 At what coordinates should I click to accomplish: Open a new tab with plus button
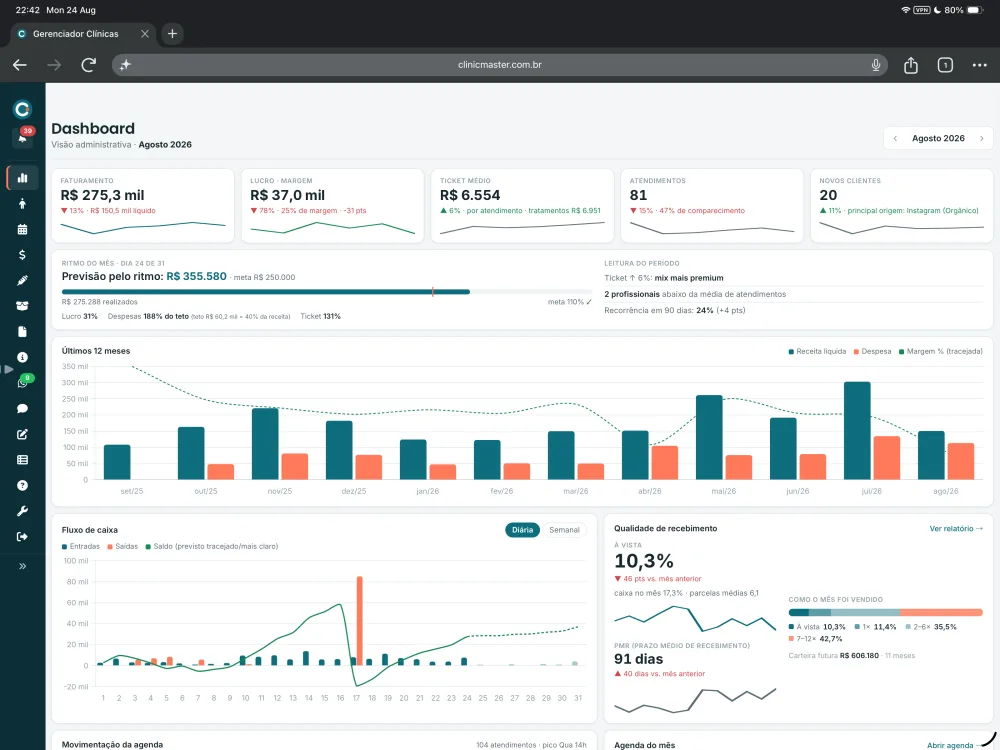tap(172, 34)
